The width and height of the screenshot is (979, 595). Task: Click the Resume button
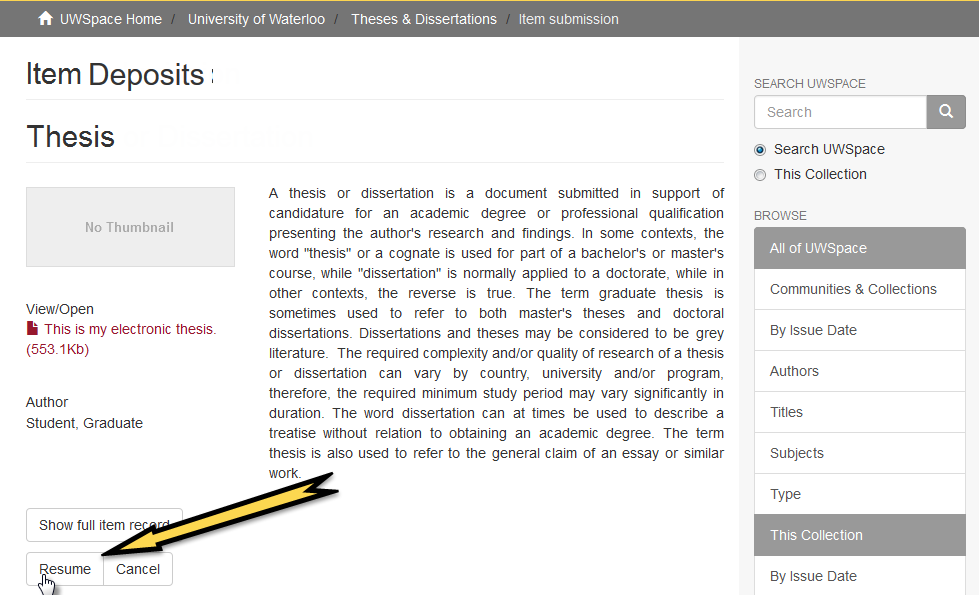click(64, 568)
